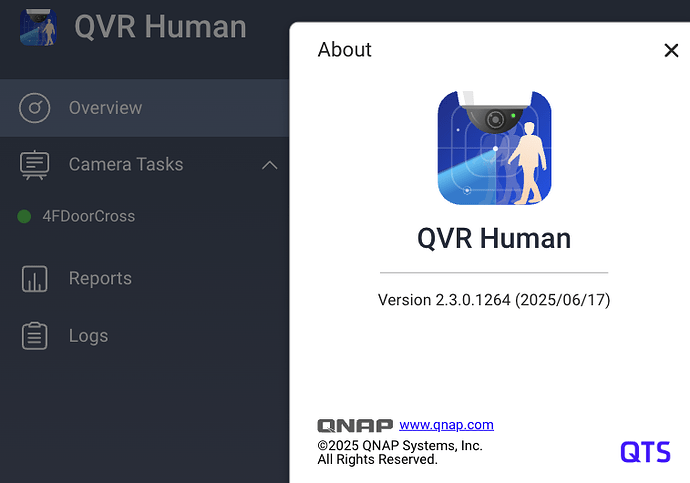Click the QVR Human app logo in header
Viewport: 690px width, 483px height.
(38, 27)
